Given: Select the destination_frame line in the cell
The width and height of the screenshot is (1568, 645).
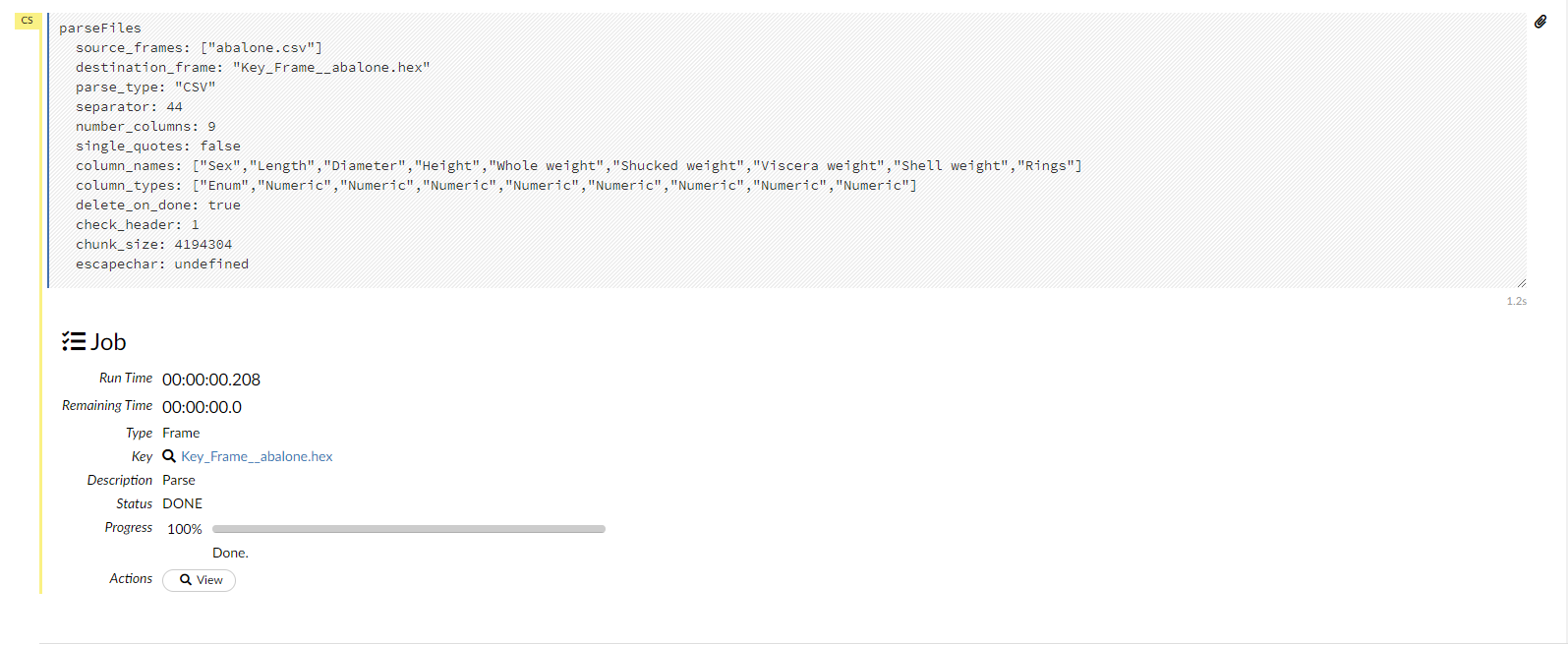Looking at the screenshot, I should click(252, 67).
